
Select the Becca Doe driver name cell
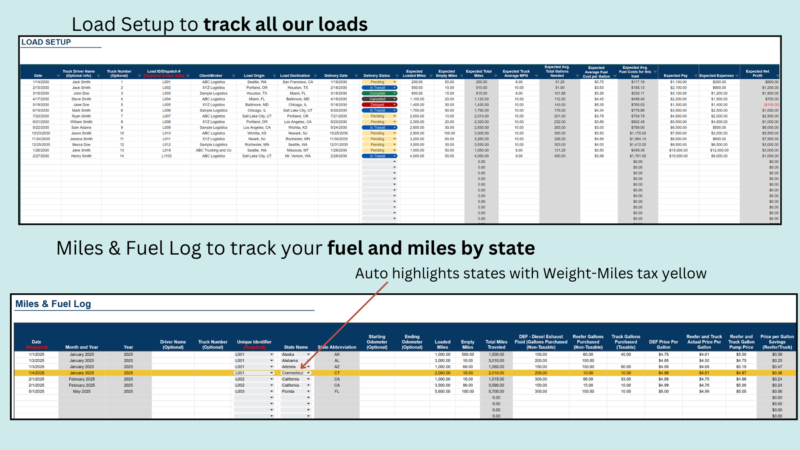pos(81,145)
